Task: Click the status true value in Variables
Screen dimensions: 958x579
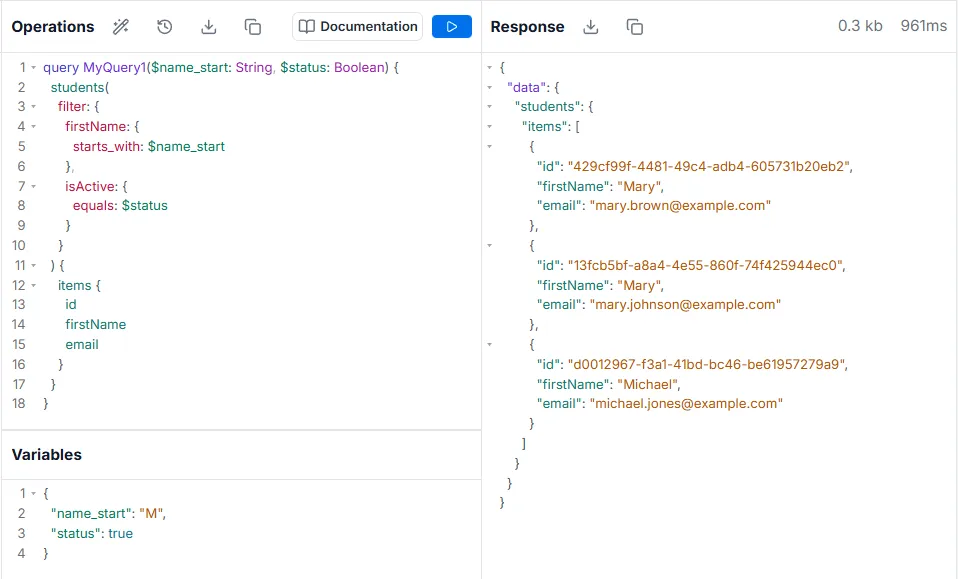Action: coord(120,534)
